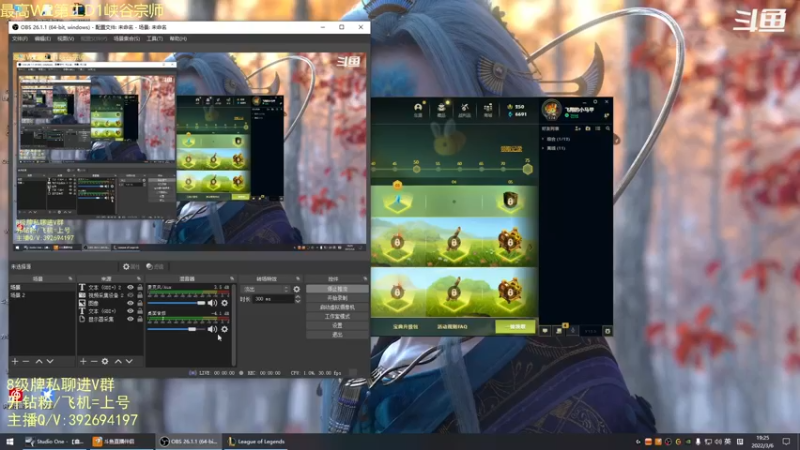Toggle lock on 显示器采集 source
Screen dimensions: 800x450
139,319
